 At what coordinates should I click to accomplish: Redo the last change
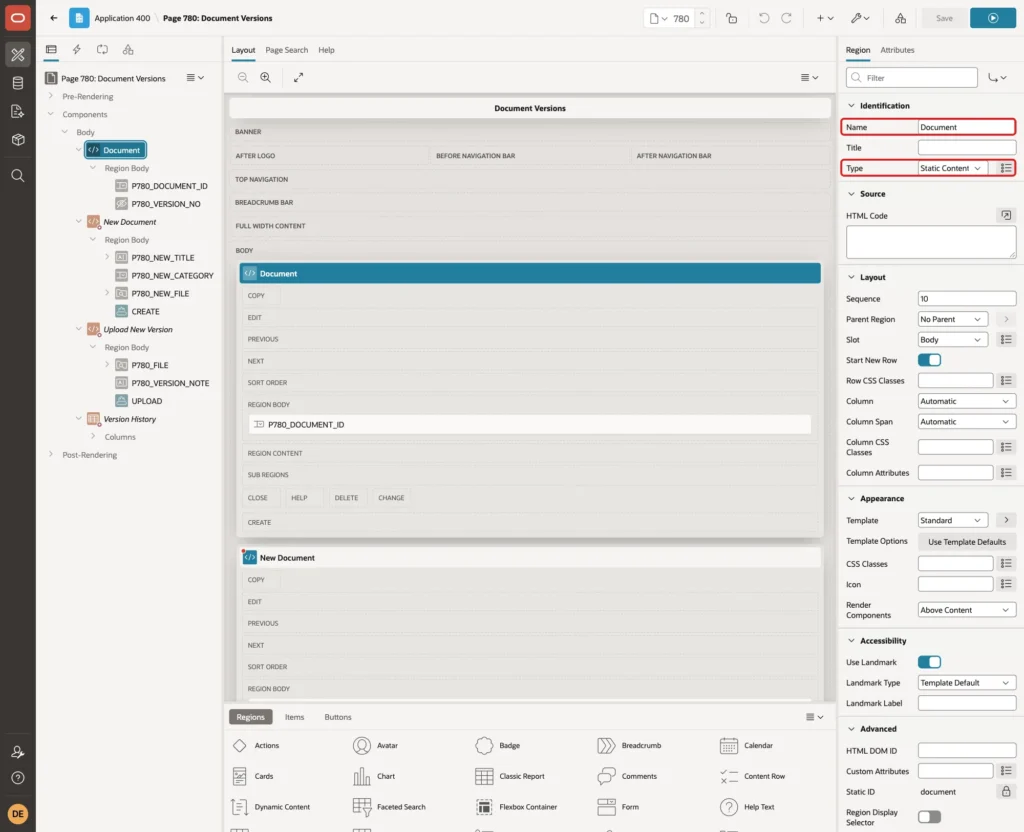pos(786,18)
